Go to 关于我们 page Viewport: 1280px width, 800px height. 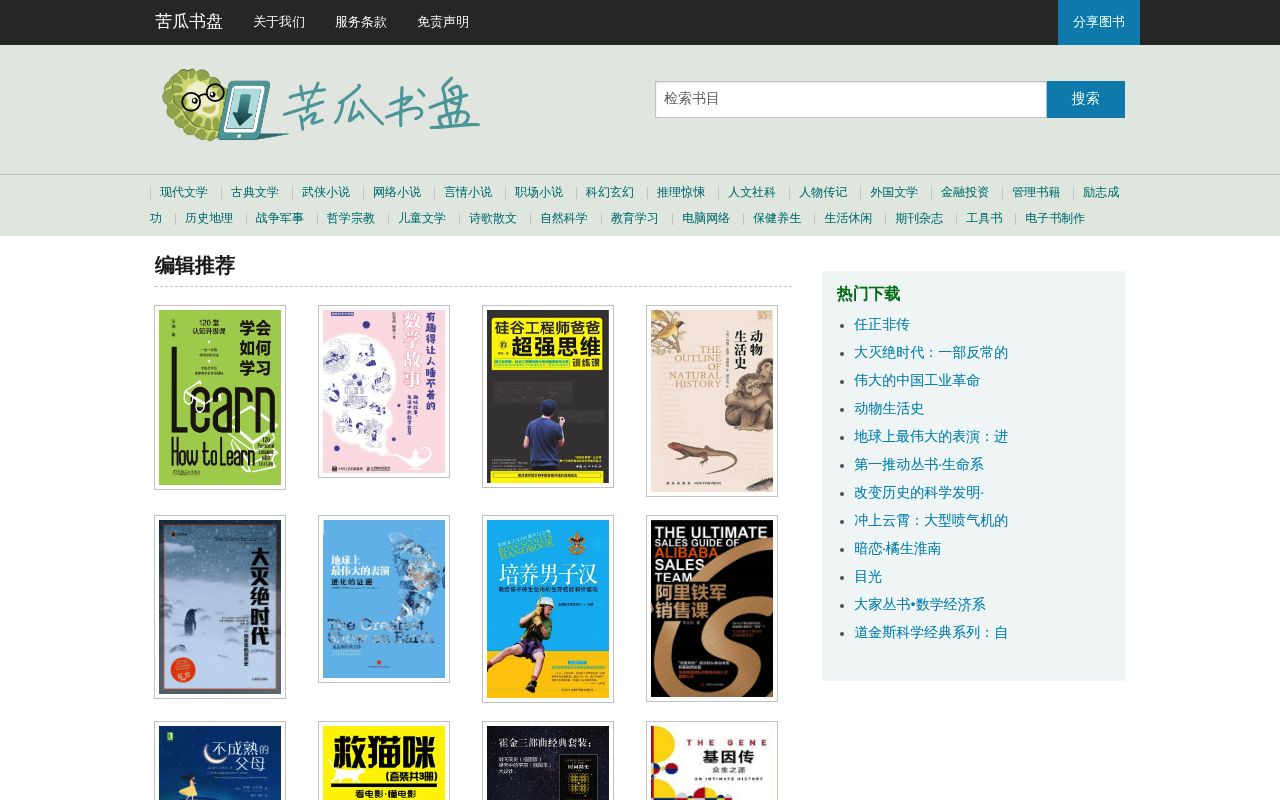279,22
